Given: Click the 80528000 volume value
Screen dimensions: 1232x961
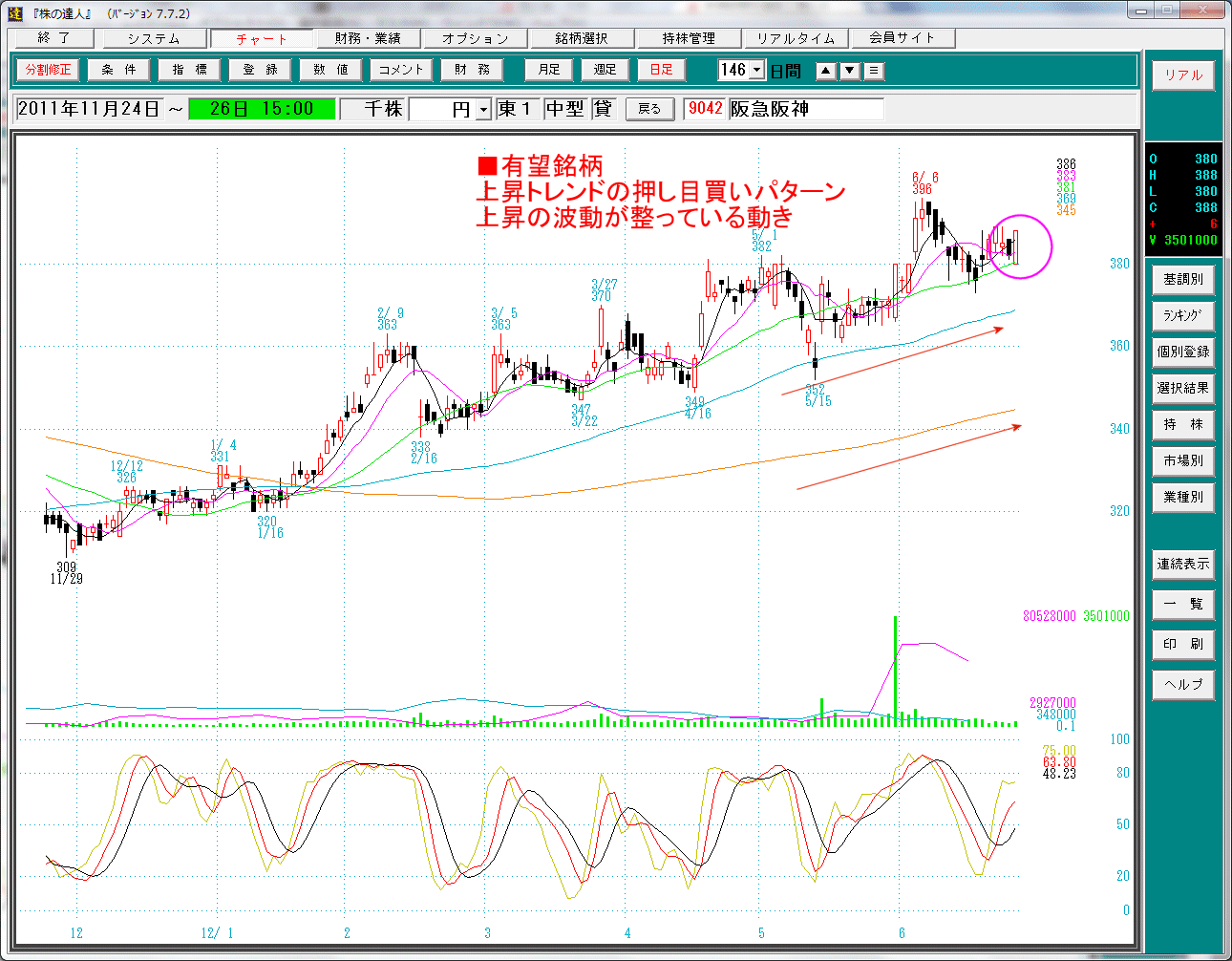Looking at the screenshot, I should (1049, 616).
